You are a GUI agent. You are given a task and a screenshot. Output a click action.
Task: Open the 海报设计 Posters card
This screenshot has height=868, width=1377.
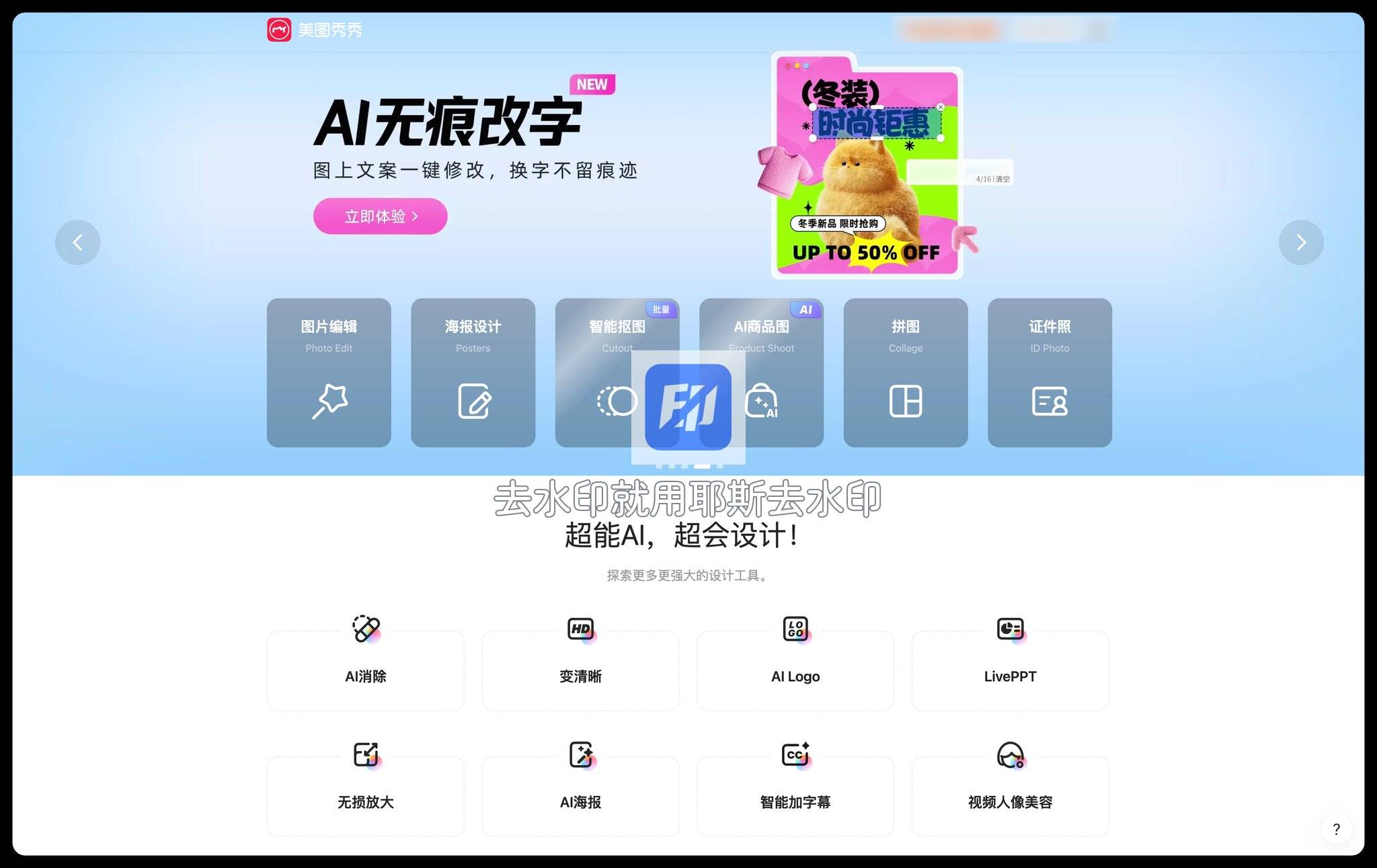(473, 372)
